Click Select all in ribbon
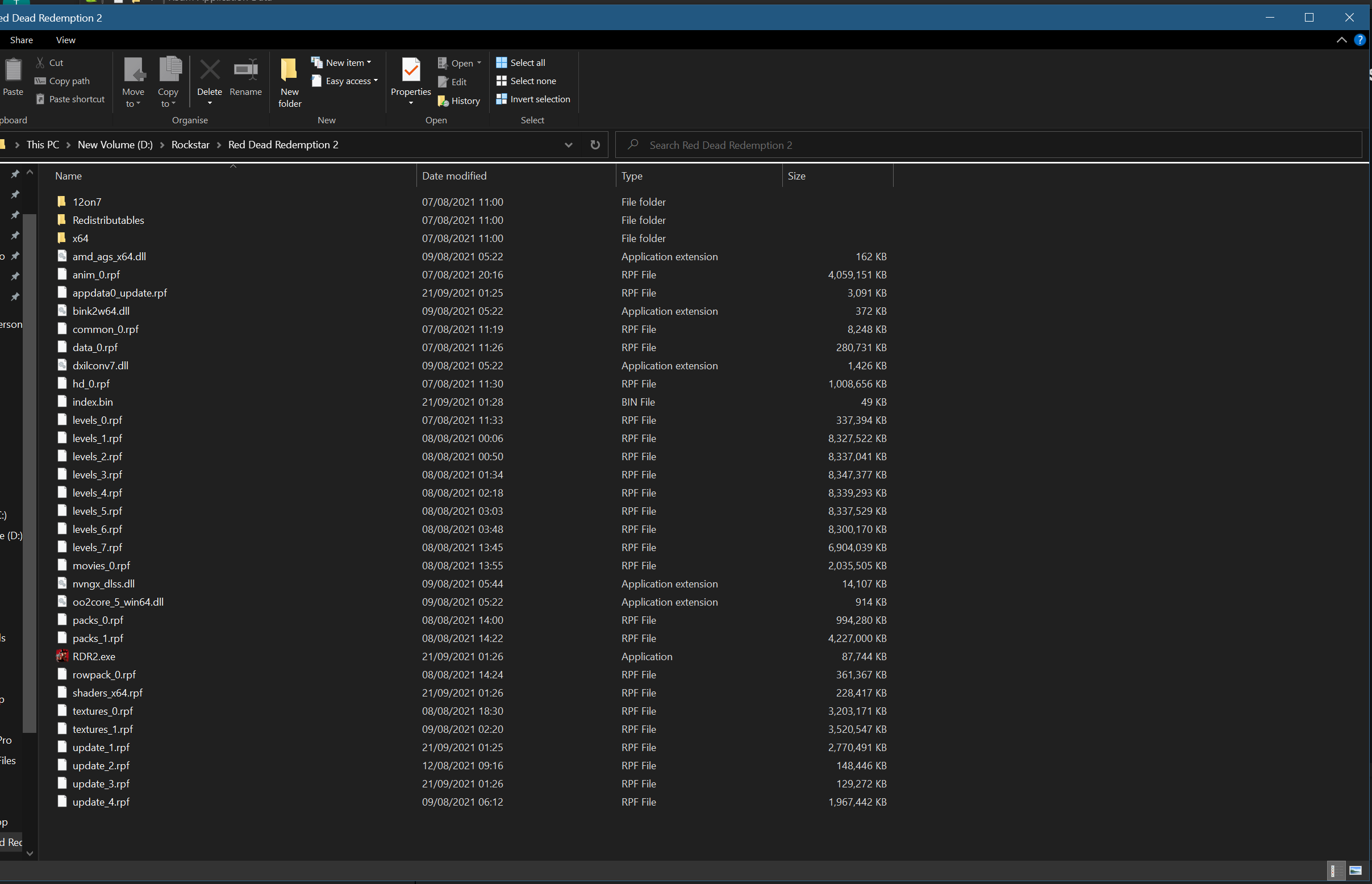The height and width of the screenshot is (884, 1372). click(520, 62)
